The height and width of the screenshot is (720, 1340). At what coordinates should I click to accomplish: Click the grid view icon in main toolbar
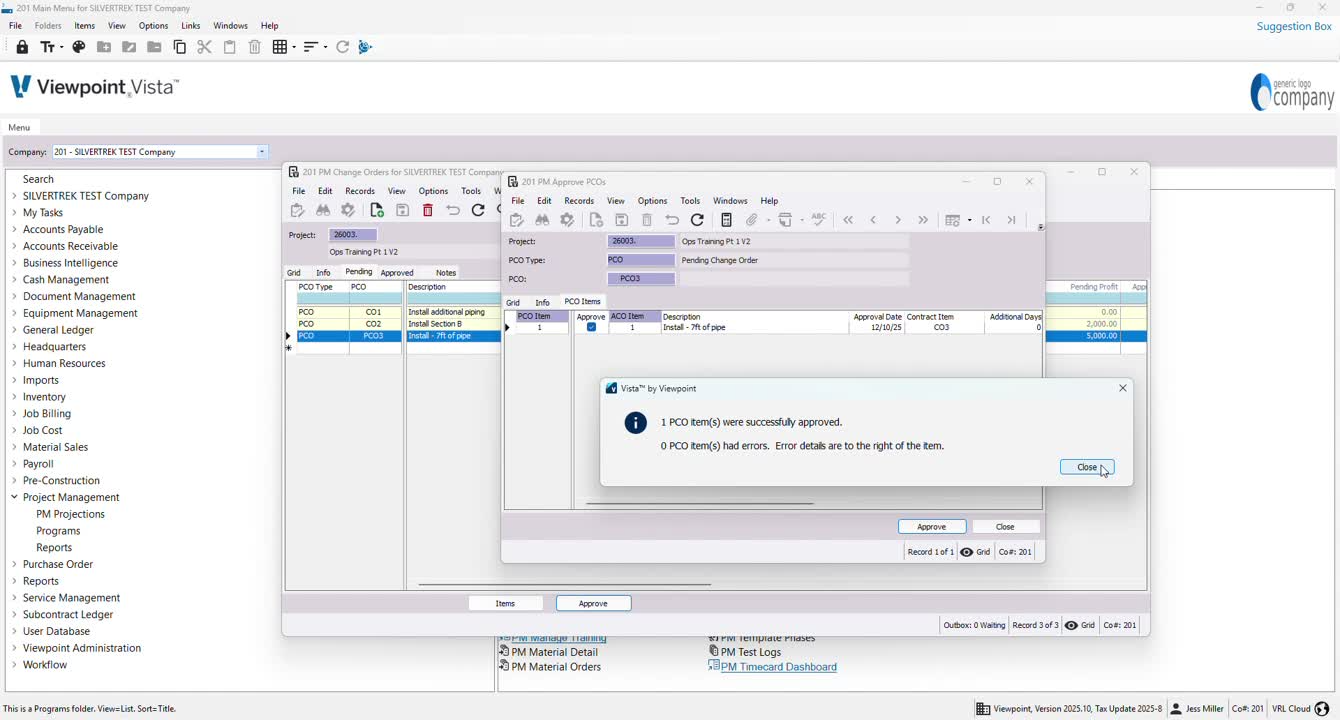(x=280, y=47)
